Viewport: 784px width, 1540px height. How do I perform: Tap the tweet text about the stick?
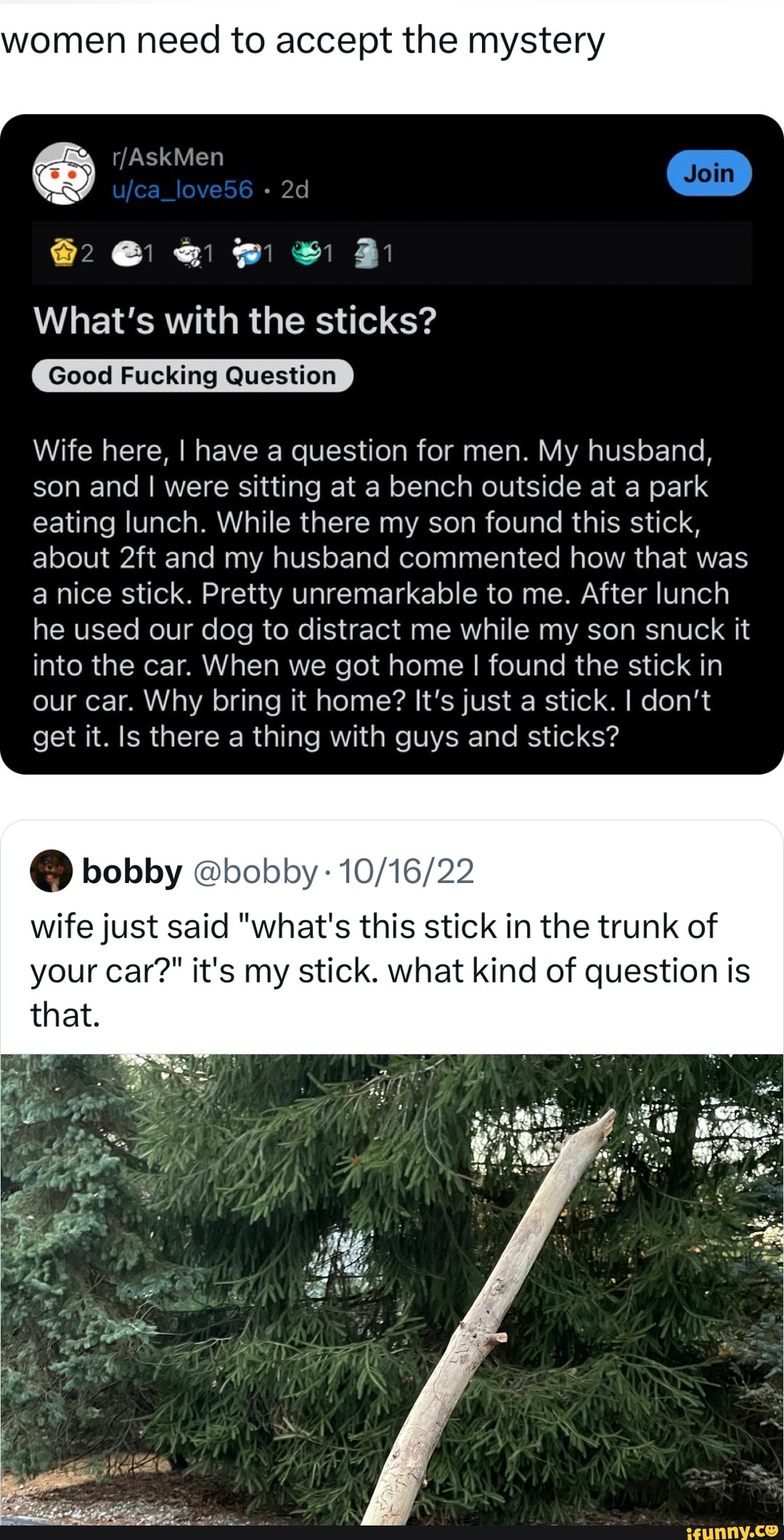tap(389, 970)
